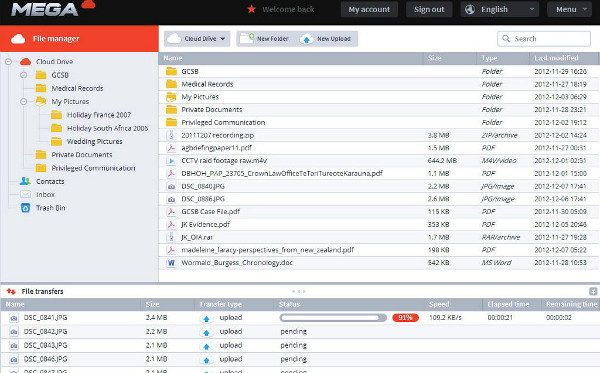
Task: Collapse the File transfers panel toggle
Action: (593, 292)
